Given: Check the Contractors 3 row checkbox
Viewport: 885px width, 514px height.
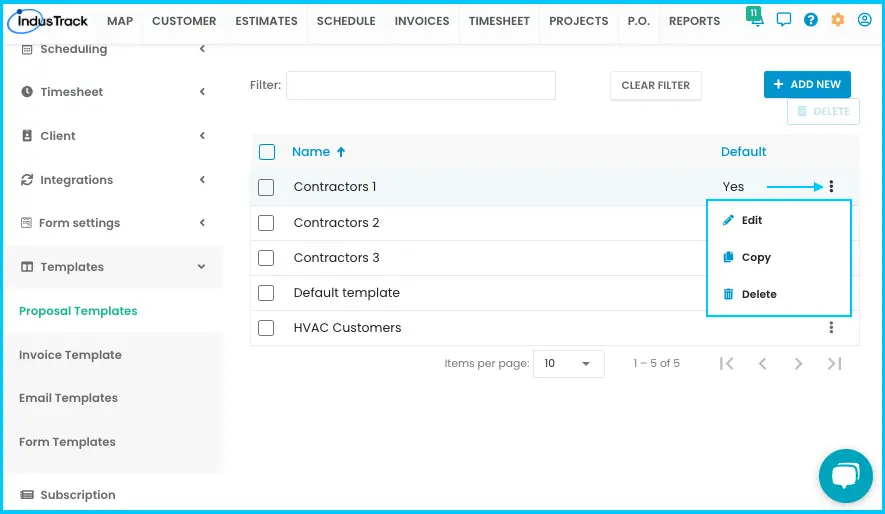Looking at the screenshot, I should click(266, 258).
